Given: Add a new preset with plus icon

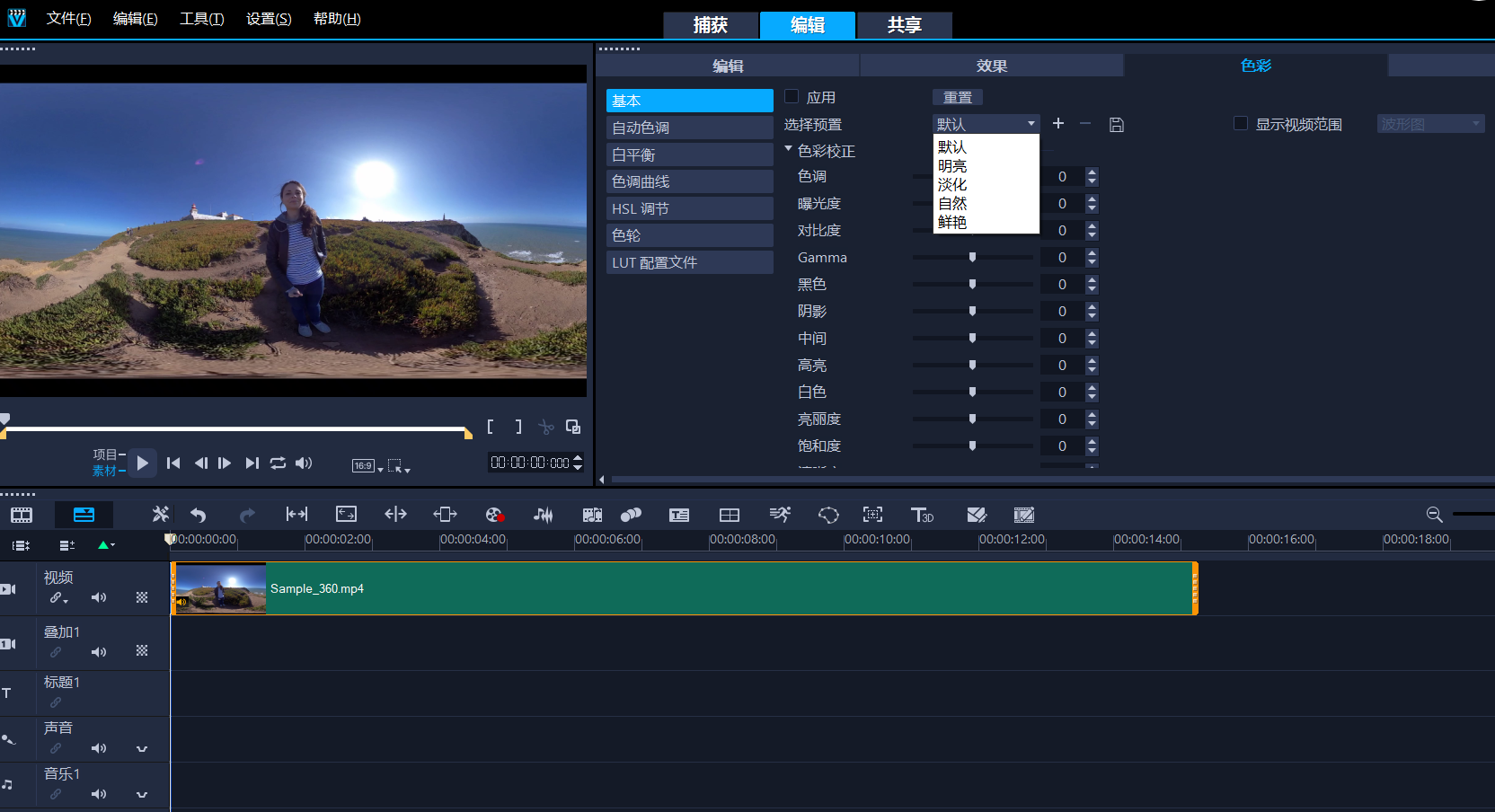Looking at the screenshot, I should pyautogui.click(x=1058, y=124).
